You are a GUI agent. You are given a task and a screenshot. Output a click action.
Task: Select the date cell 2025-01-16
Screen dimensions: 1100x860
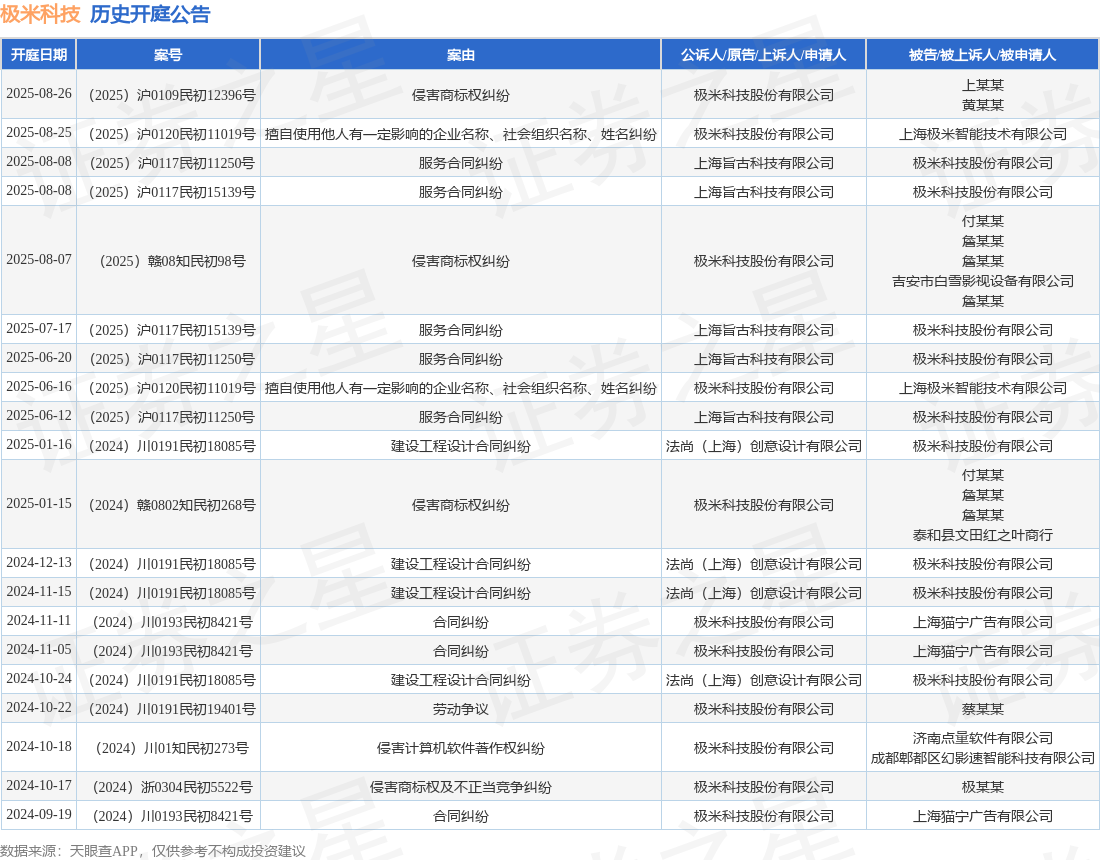click(x=39, y=445)
